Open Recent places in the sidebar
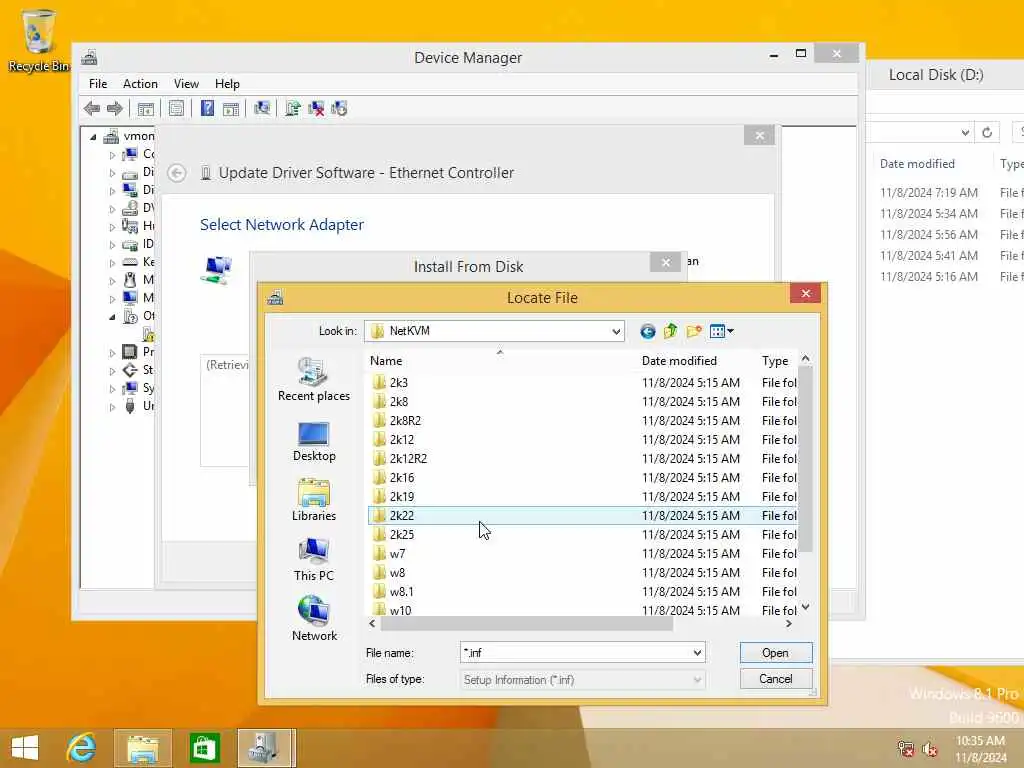 click(x=313, y=380)
